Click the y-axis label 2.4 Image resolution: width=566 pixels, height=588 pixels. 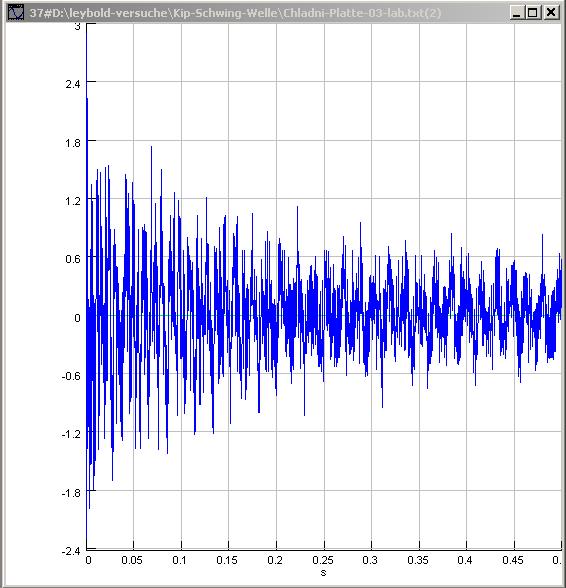tap(73, 84)
